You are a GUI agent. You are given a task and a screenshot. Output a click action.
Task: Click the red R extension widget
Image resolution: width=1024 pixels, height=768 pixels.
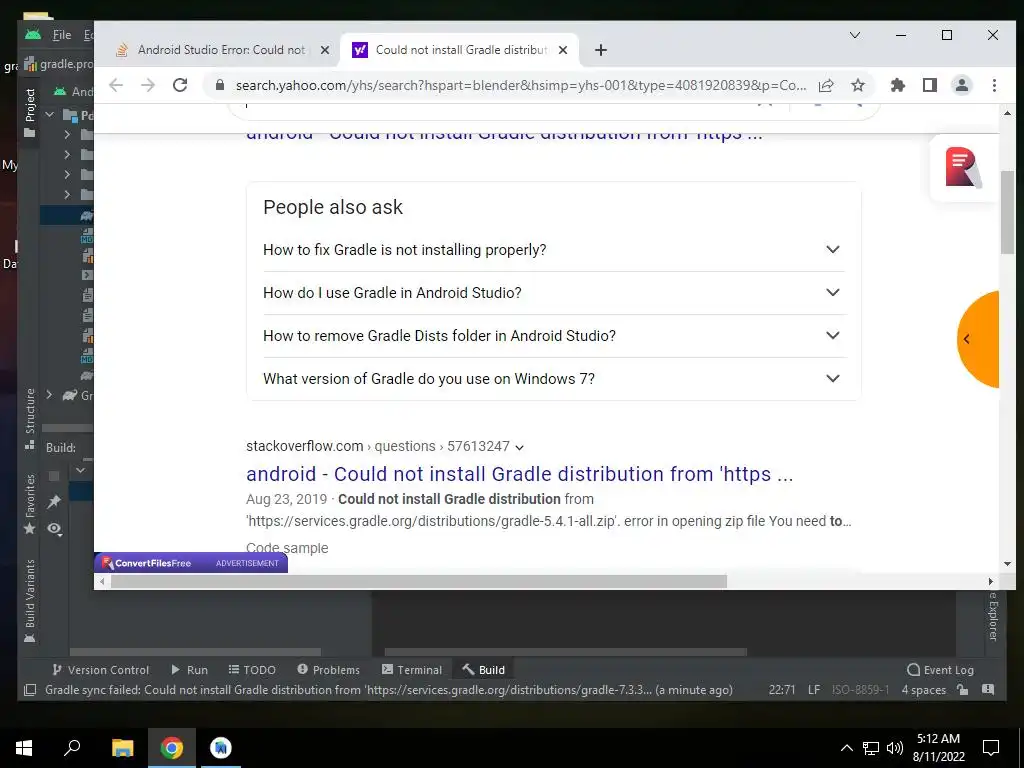pos(963,167)
